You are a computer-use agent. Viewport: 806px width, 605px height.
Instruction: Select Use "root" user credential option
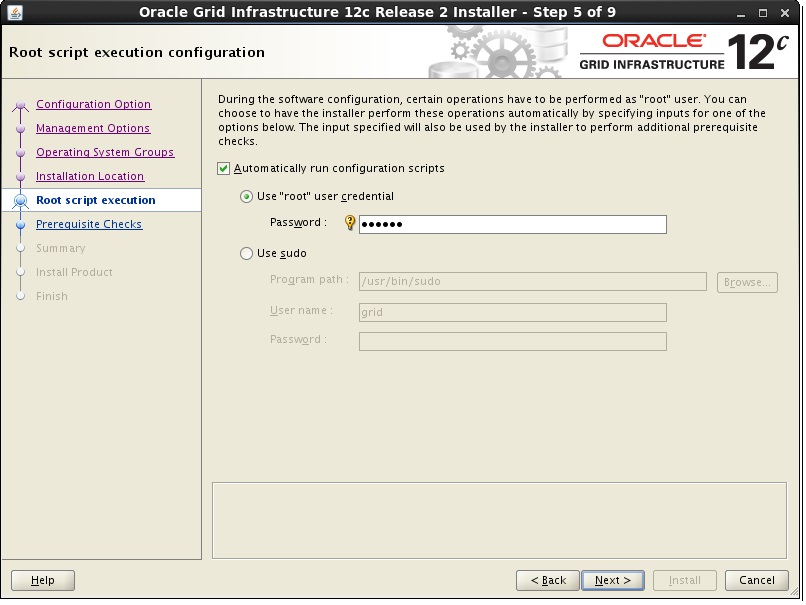pos(247,197)
